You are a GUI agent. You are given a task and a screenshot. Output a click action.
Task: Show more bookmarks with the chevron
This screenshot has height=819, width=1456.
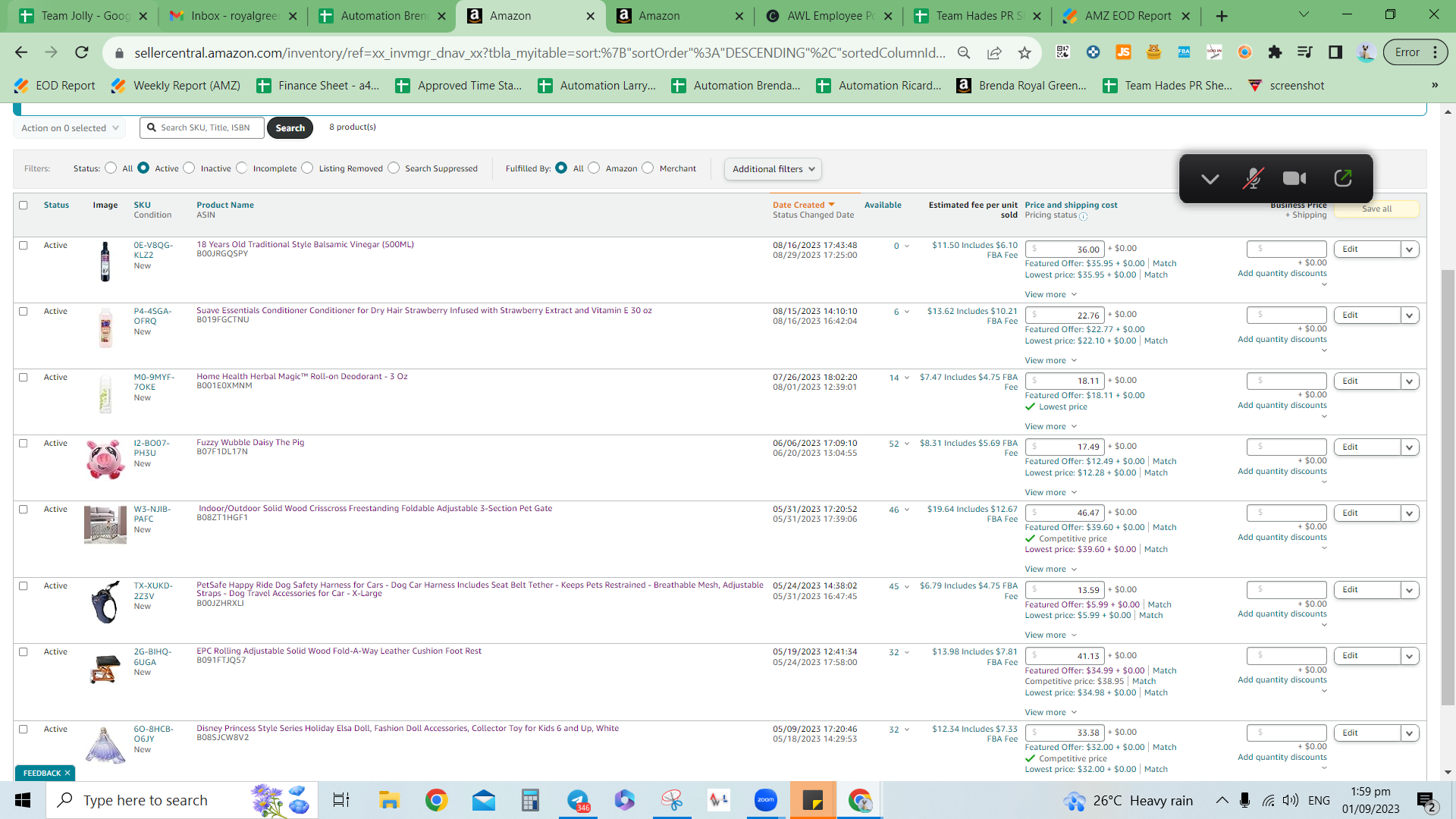tap(1435, 86)
